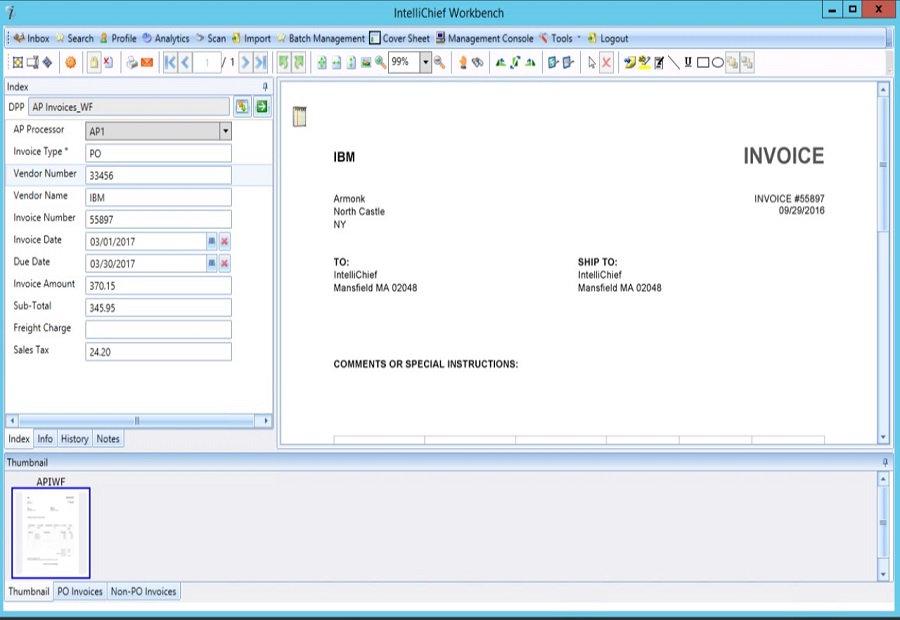The image size is (900, 620).
Task: Click the Cover Sheet button
Action: (399, 38)
